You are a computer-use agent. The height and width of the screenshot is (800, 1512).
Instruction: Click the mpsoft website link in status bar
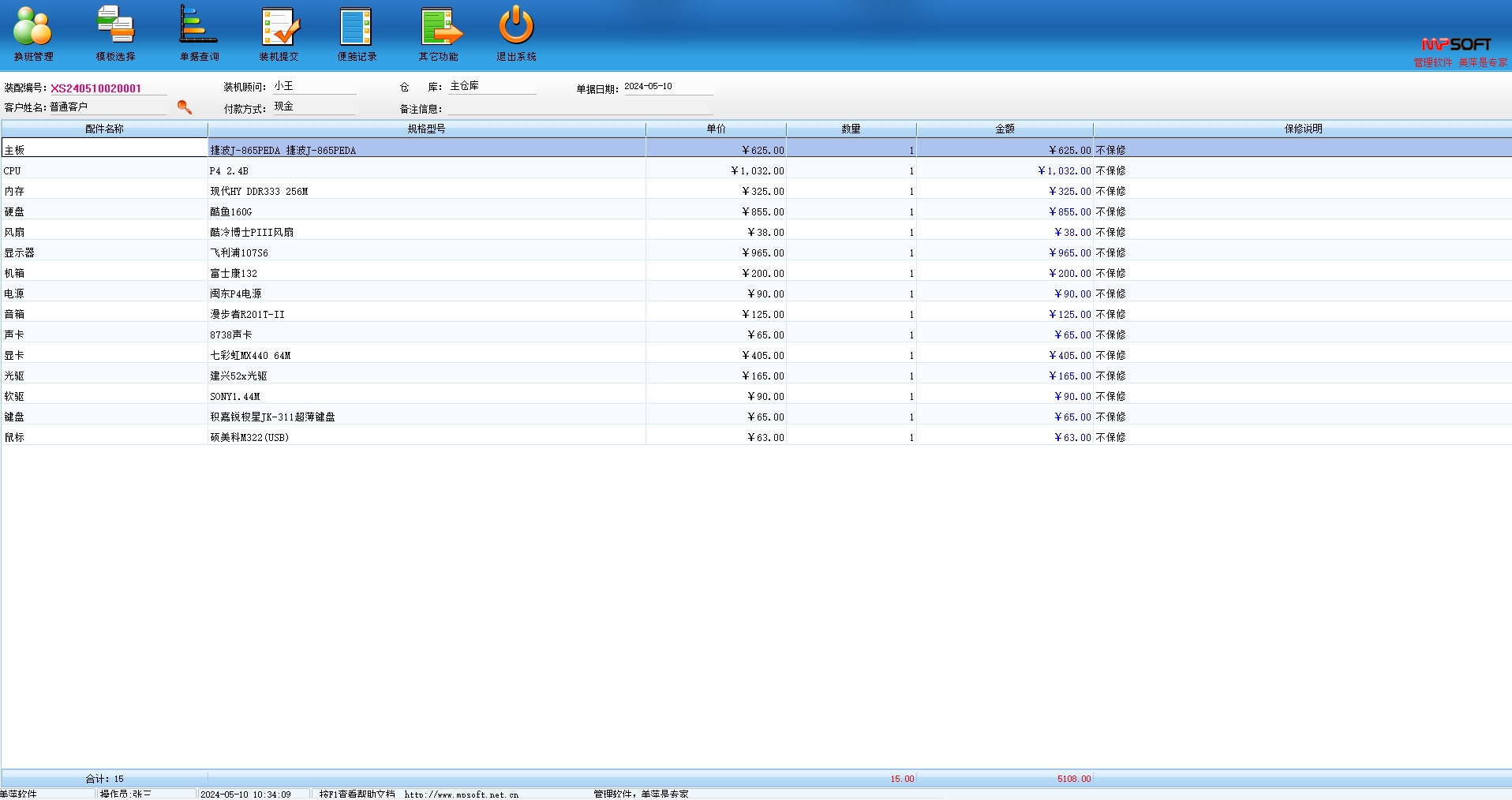point(461,794)
